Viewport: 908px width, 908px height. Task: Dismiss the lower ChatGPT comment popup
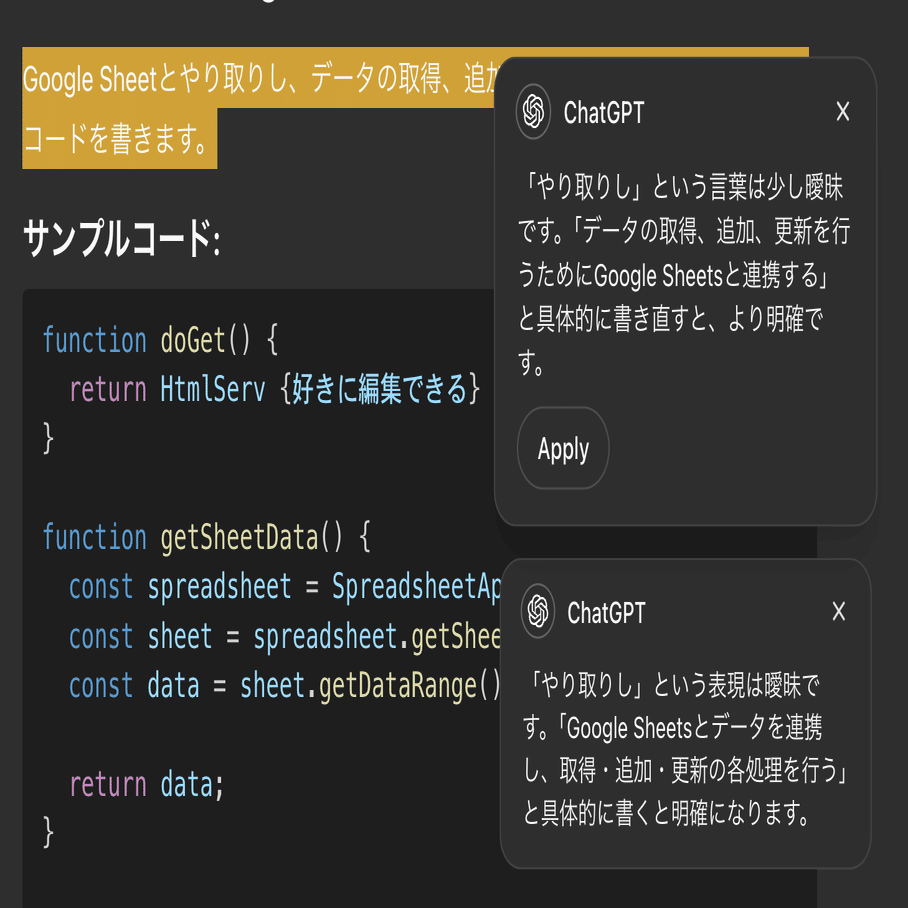pos(839,611)
